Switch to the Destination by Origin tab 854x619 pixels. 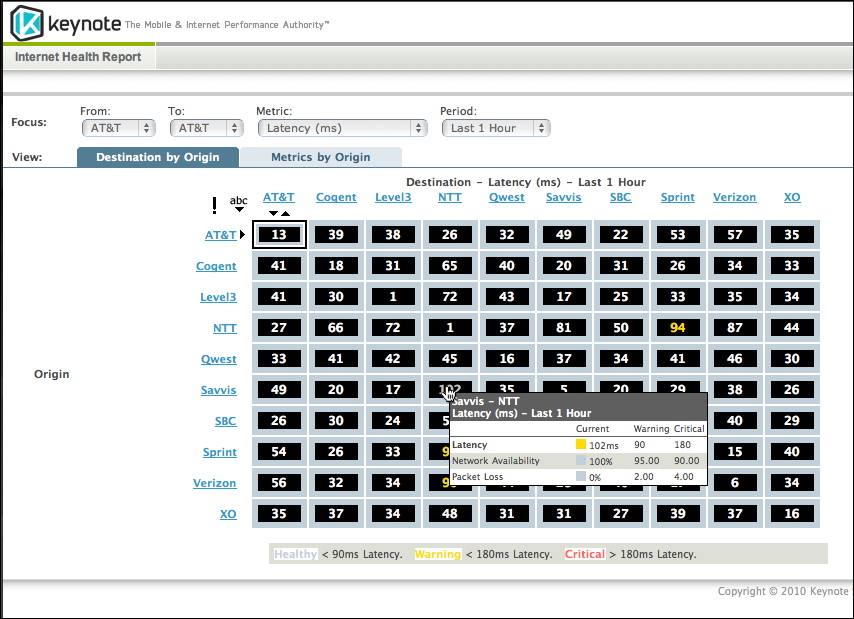click(158, 157)
